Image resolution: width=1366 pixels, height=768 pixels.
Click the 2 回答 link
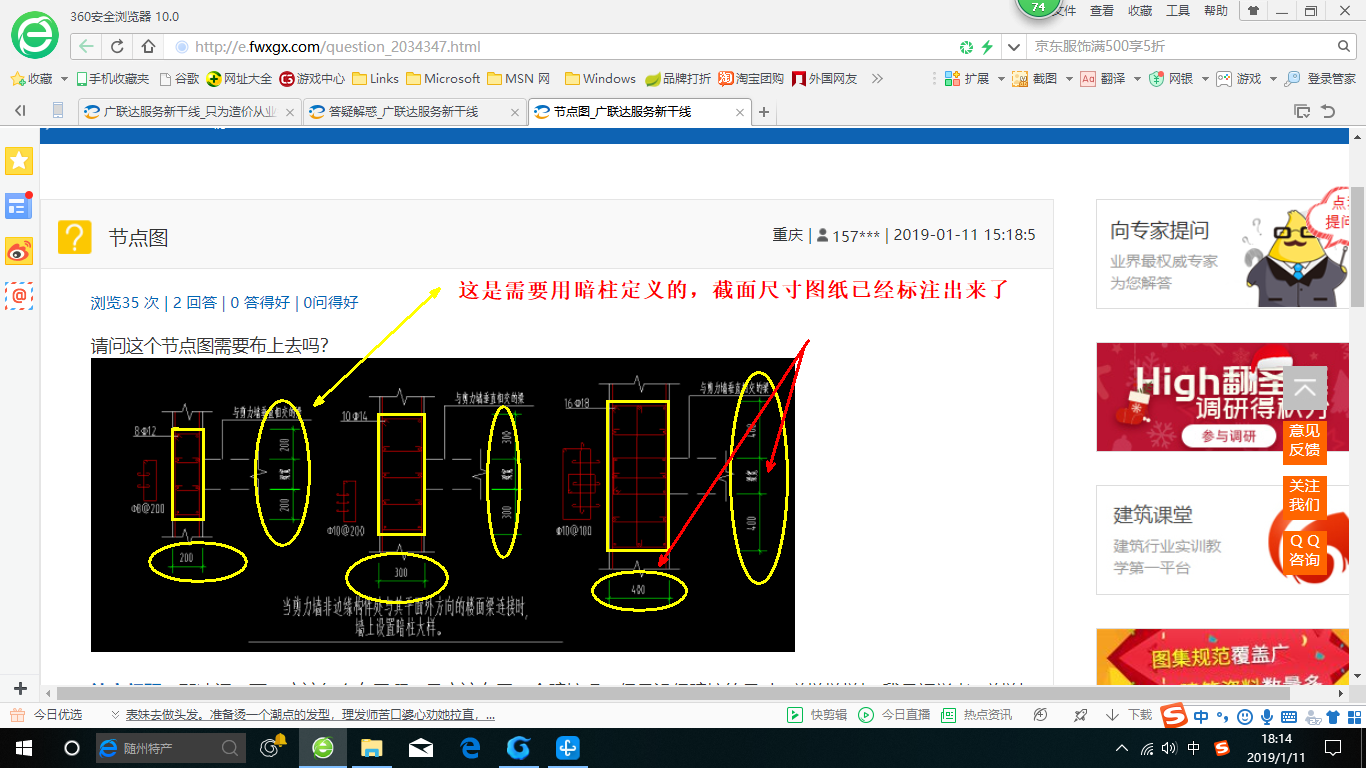click(x=194, y=302)
